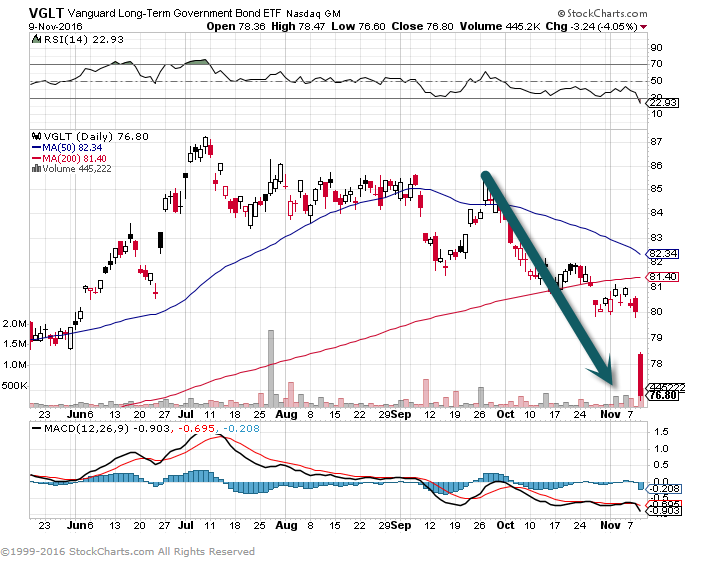716x568 pixels.
Task: Click the red down-triangle beside the Chg value
Action: [643, 27]
